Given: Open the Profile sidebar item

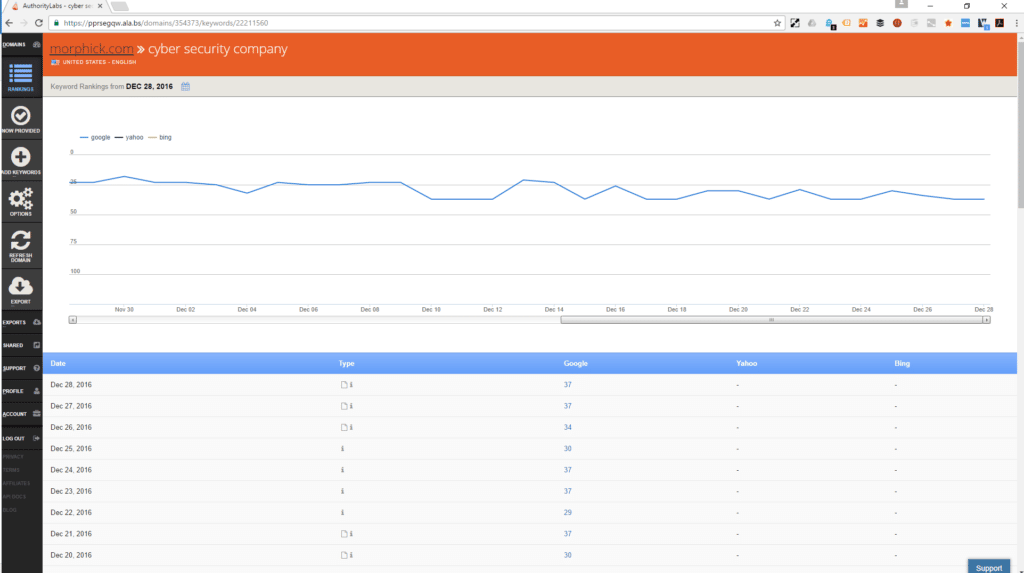Looking at the screenshot, I should (21, 391).
